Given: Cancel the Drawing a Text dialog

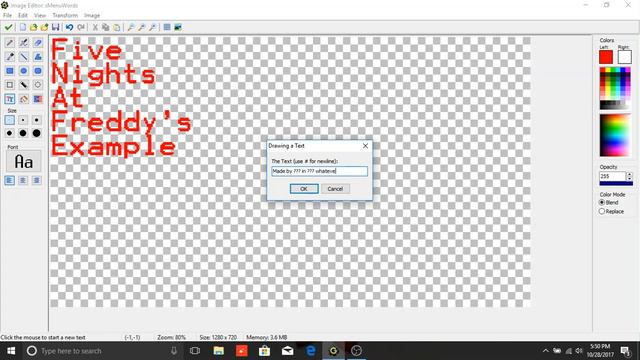Looking at the screenshot, I should pyautogui.click(x=335, y=189).
